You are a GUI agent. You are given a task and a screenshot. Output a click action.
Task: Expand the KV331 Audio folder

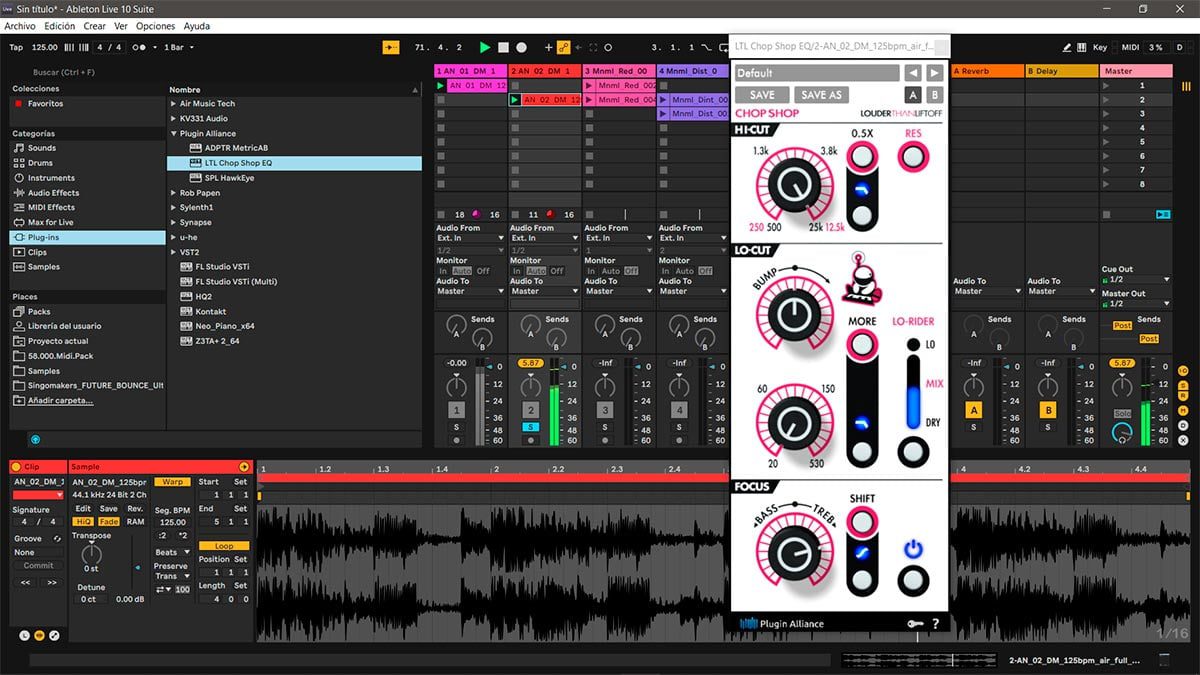(x=174, y=118)
